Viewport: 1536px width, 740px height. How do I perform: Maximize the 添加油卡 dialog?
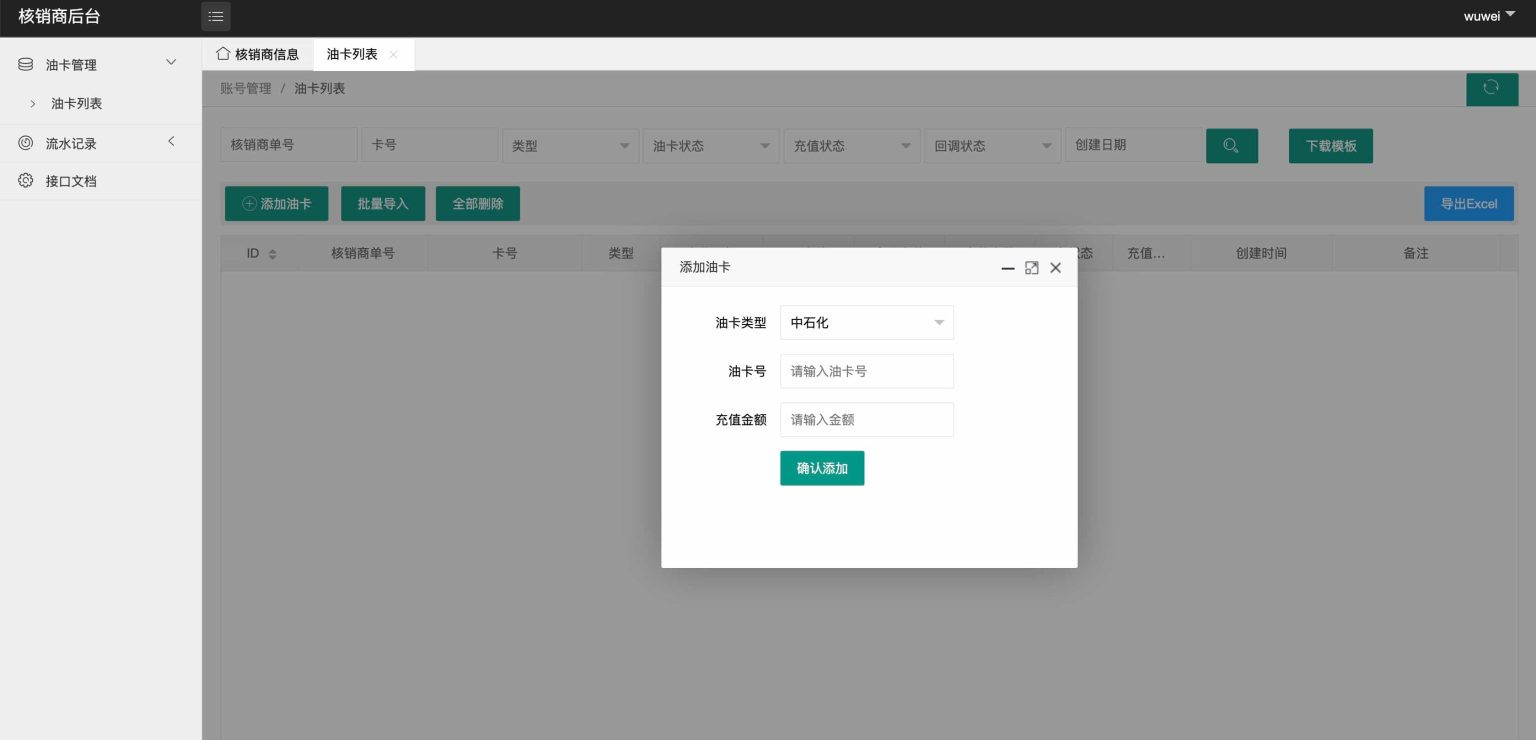click(x=1032, y=268)
